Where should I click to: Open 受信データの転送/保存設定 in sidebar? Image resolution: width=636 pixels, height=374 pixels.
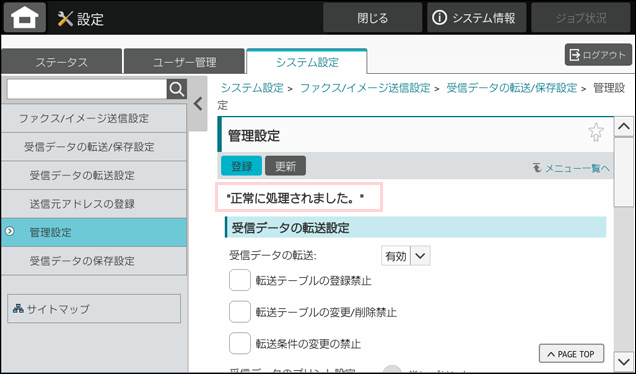click(x=94, y=147)
